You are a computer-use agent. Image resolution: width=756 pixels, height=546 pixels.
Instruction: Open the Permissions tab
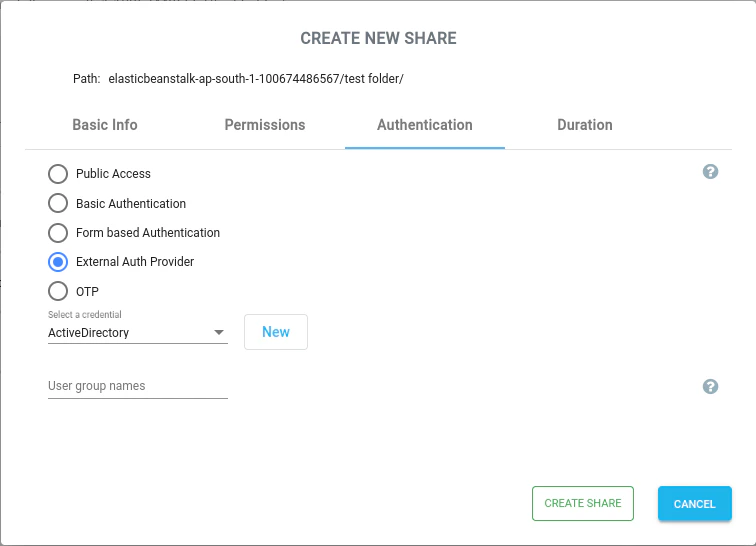point(265,125)
